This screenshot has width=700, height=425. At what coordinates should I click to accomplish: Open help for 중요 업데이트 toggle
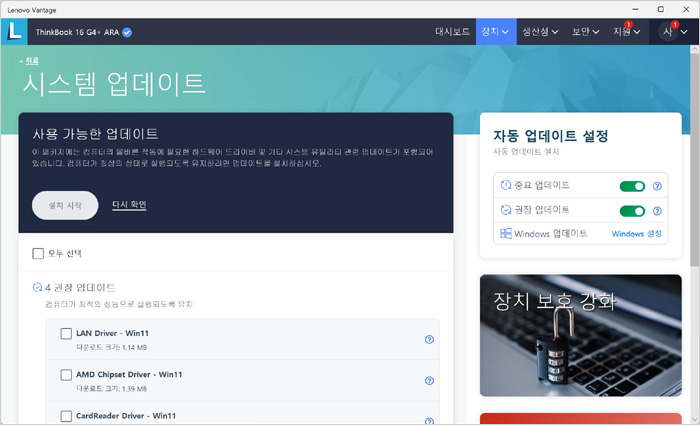click(x=657, y=186)
